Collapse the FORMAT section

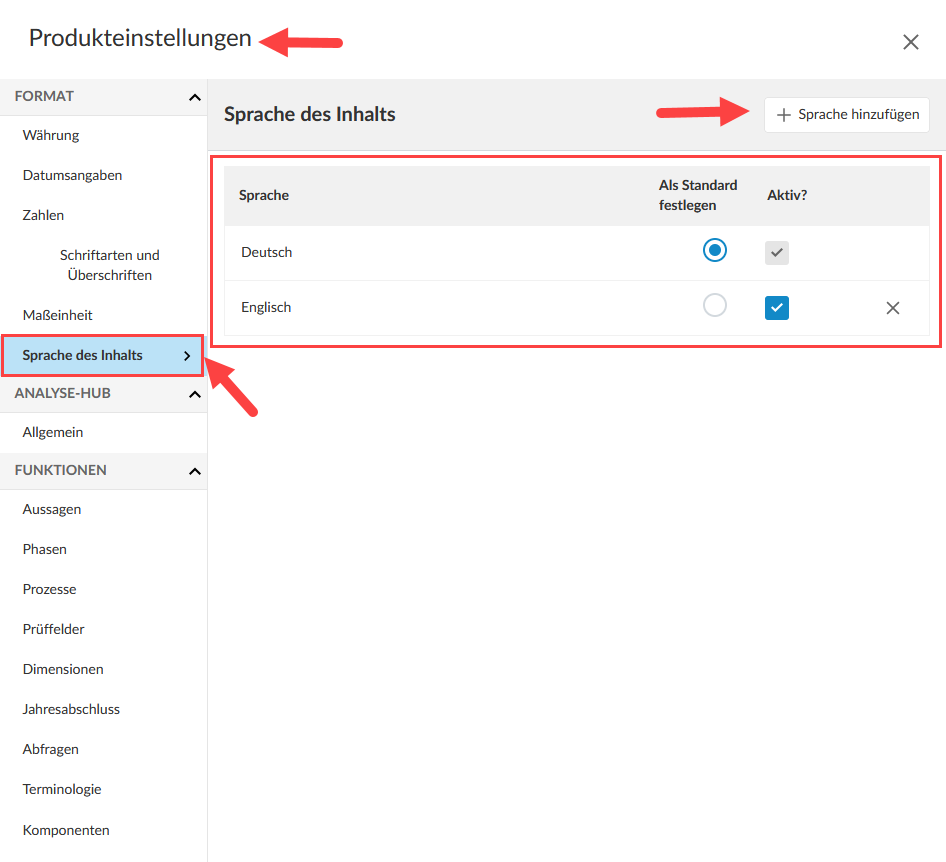[194, 97]
